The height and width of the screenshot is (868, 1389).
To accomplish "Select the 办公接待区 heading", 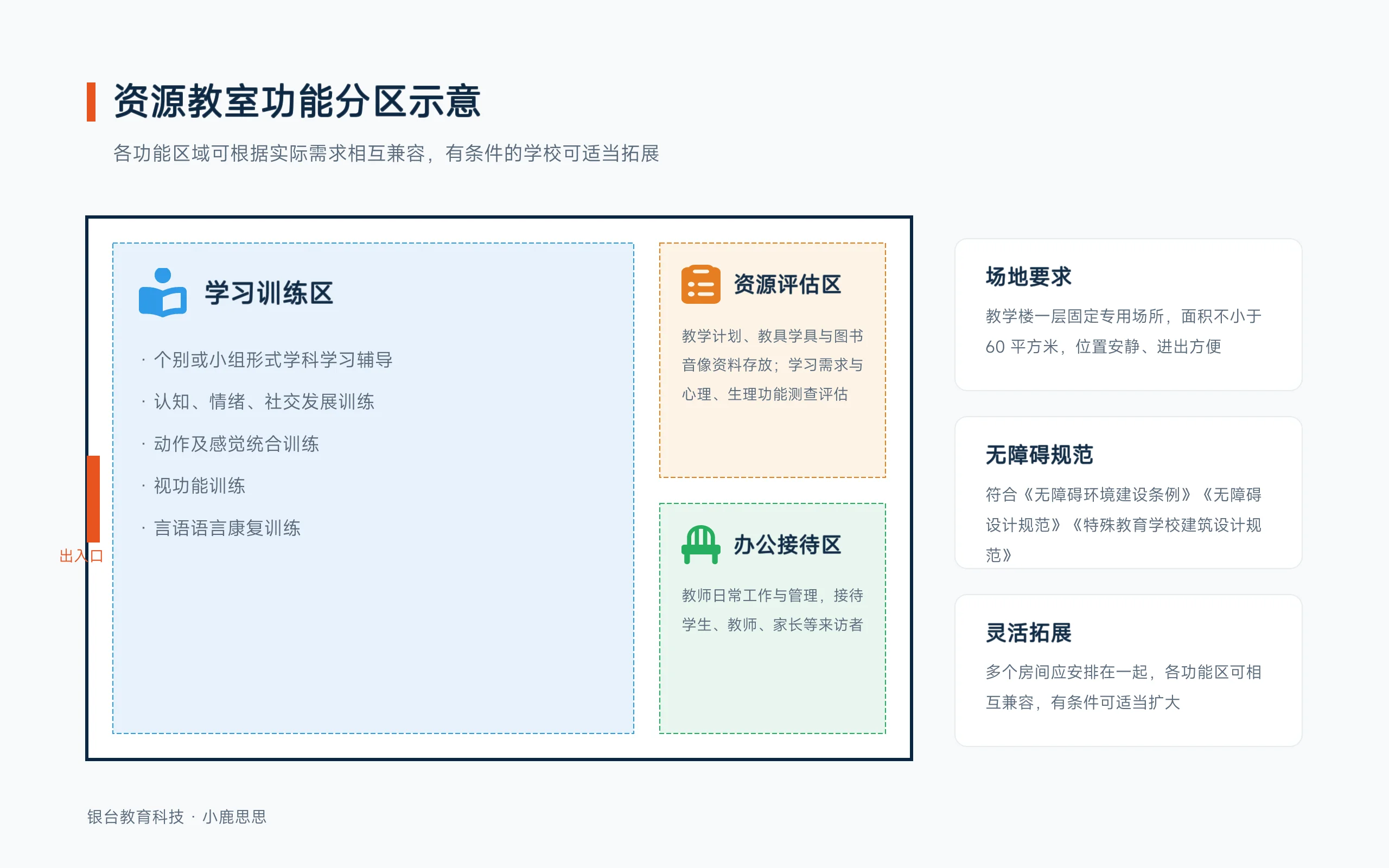I will point(787,545).
